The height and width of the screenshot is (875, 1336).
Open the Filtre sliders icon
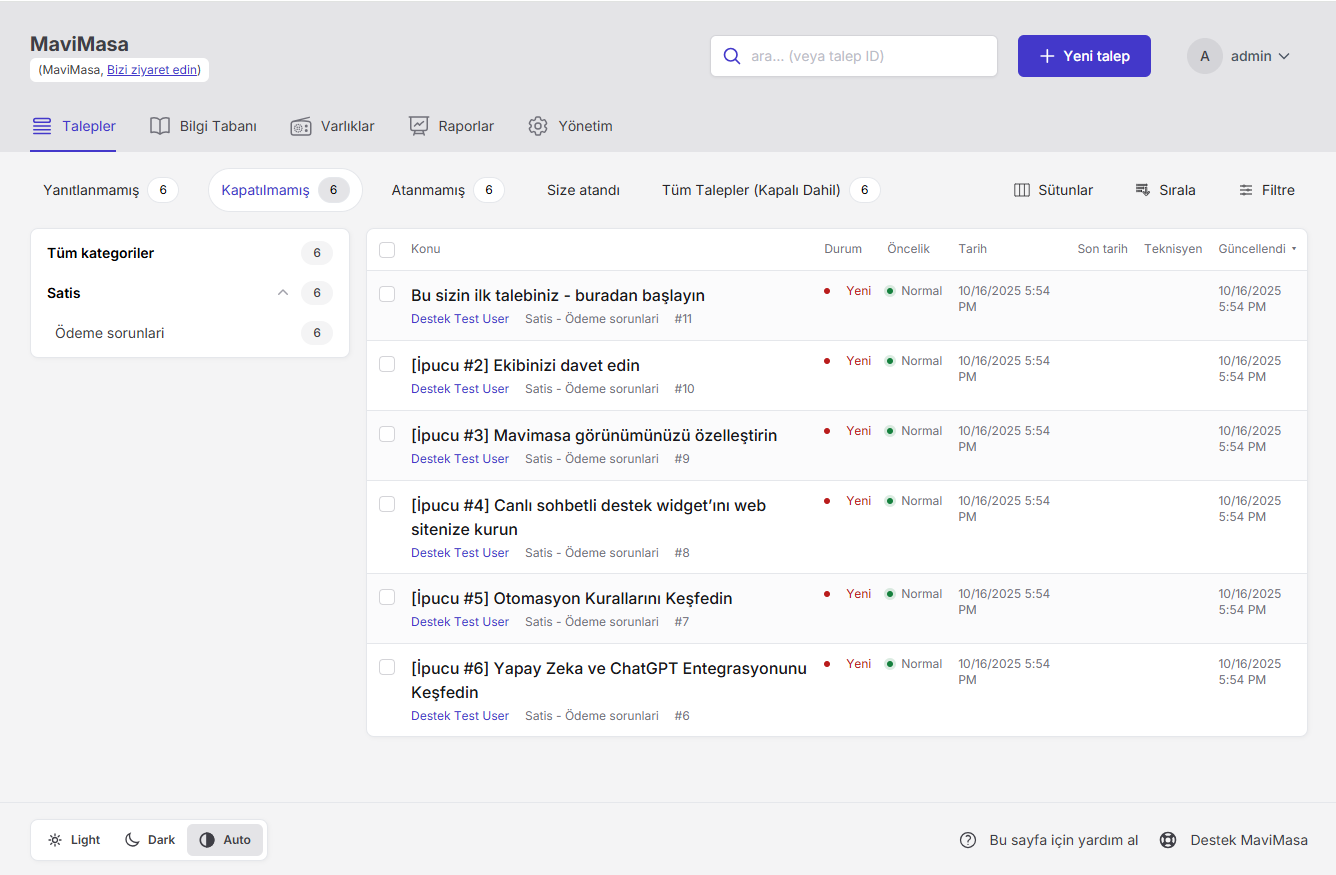[1246, 190]
